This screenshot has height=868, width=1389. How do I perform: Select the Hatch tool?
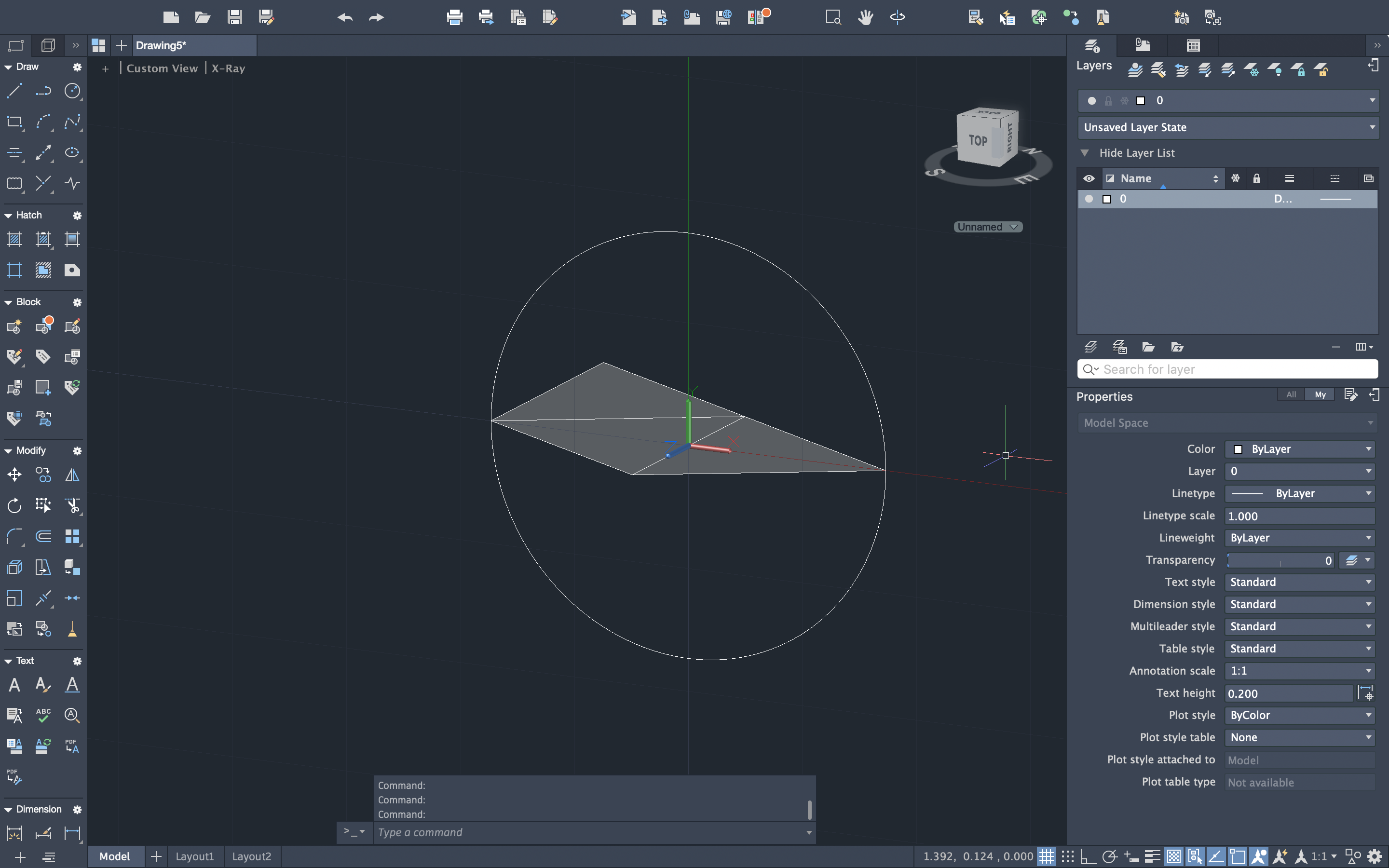(14, 239)
